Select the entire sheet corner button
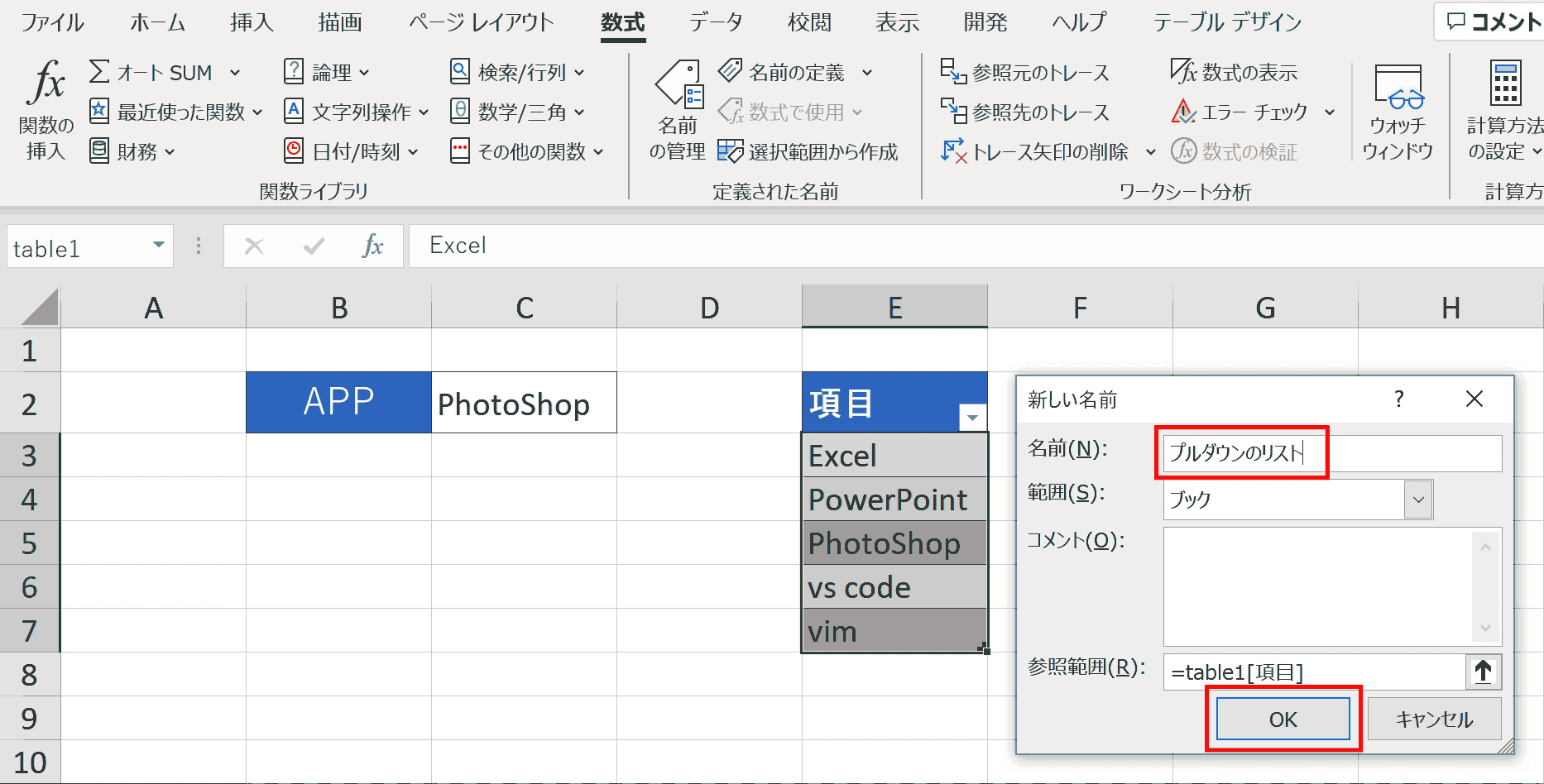The width and height of the screenshot is (1544, 784). [39, 308]
